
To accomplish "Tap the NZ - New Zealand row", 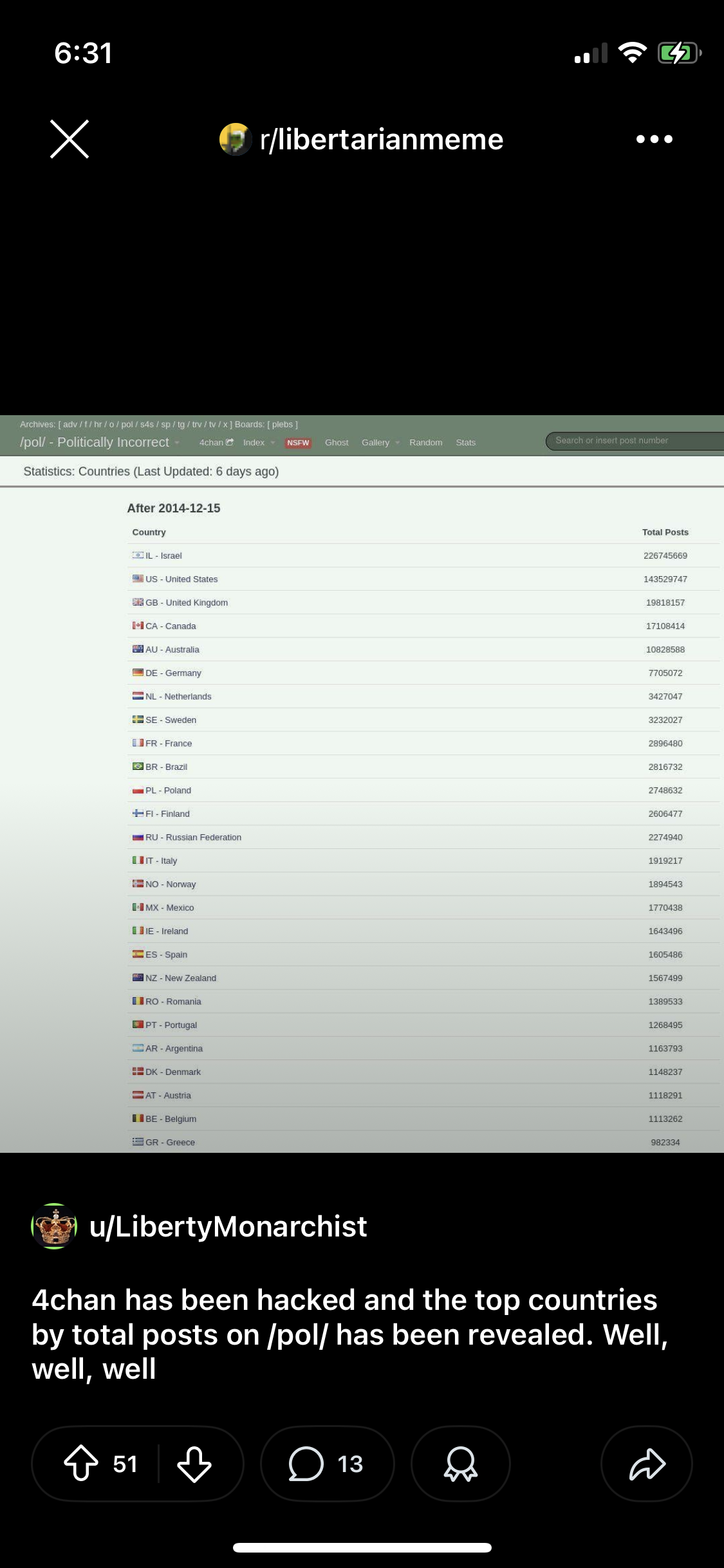I will [423, 978].
